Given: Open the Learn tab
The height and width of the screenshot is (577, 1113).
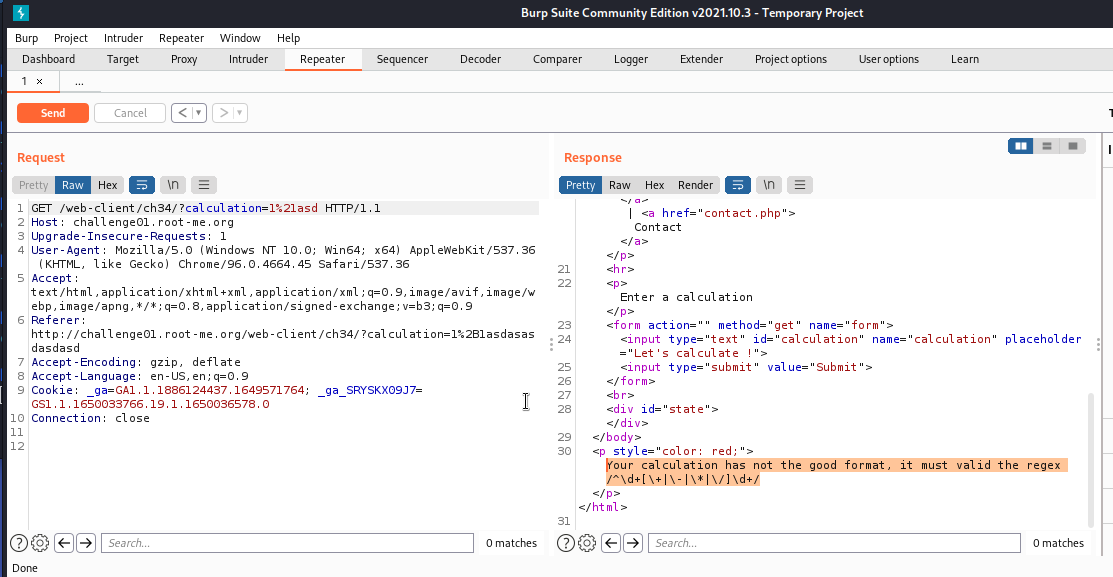Looking at the screenshot, I should pyautogui.click(x=965, y=60).
